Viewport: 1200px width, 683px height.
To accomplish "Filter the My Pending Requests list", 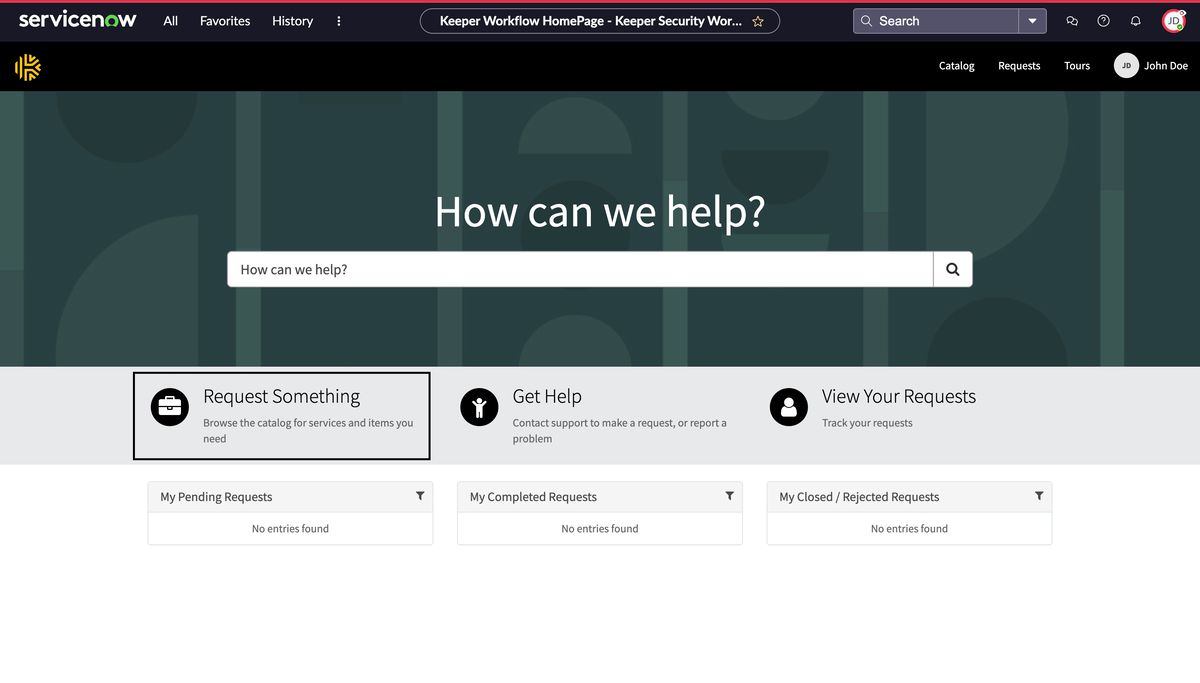I will click(420, 496).
